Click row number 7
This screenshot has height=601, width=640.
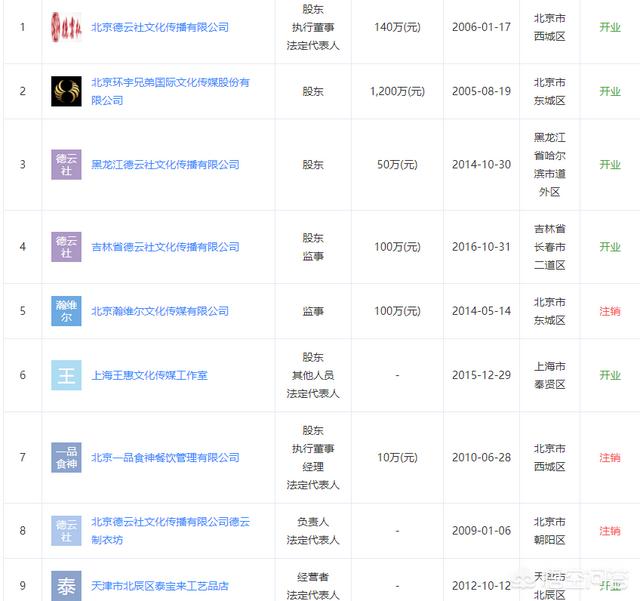(x=23, y=457)
